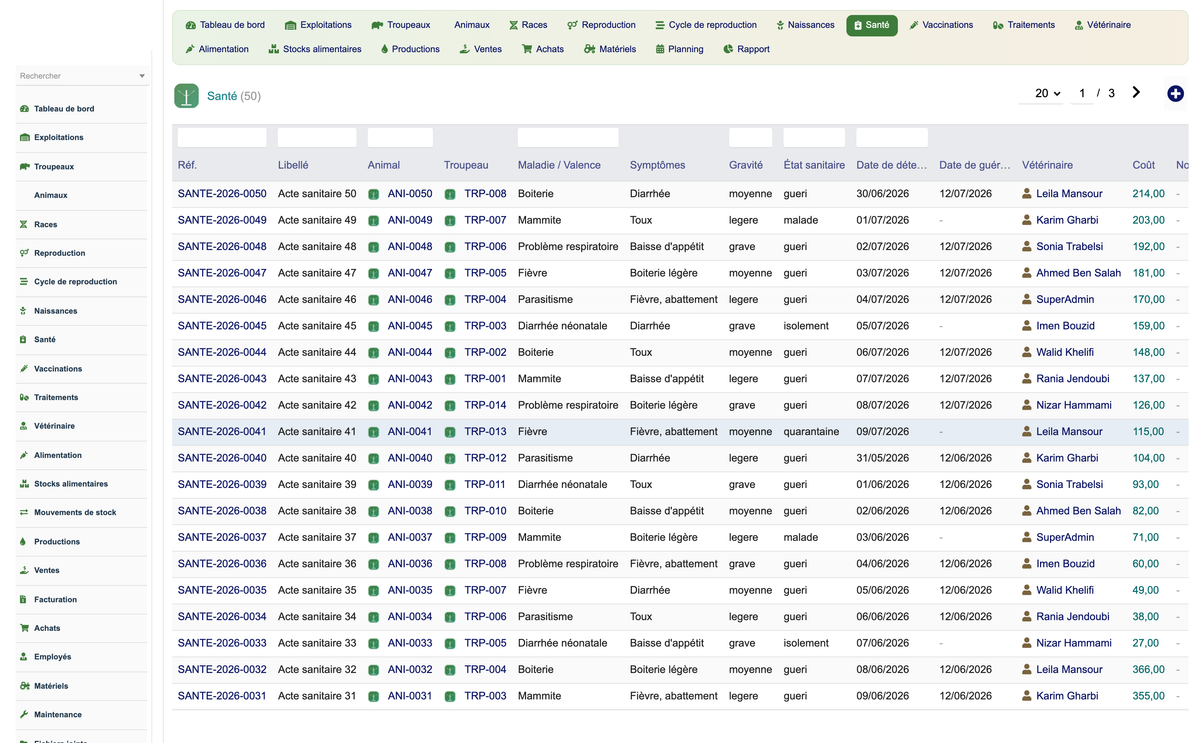Click the Reproduction sidebar icon

click(24, 253)
